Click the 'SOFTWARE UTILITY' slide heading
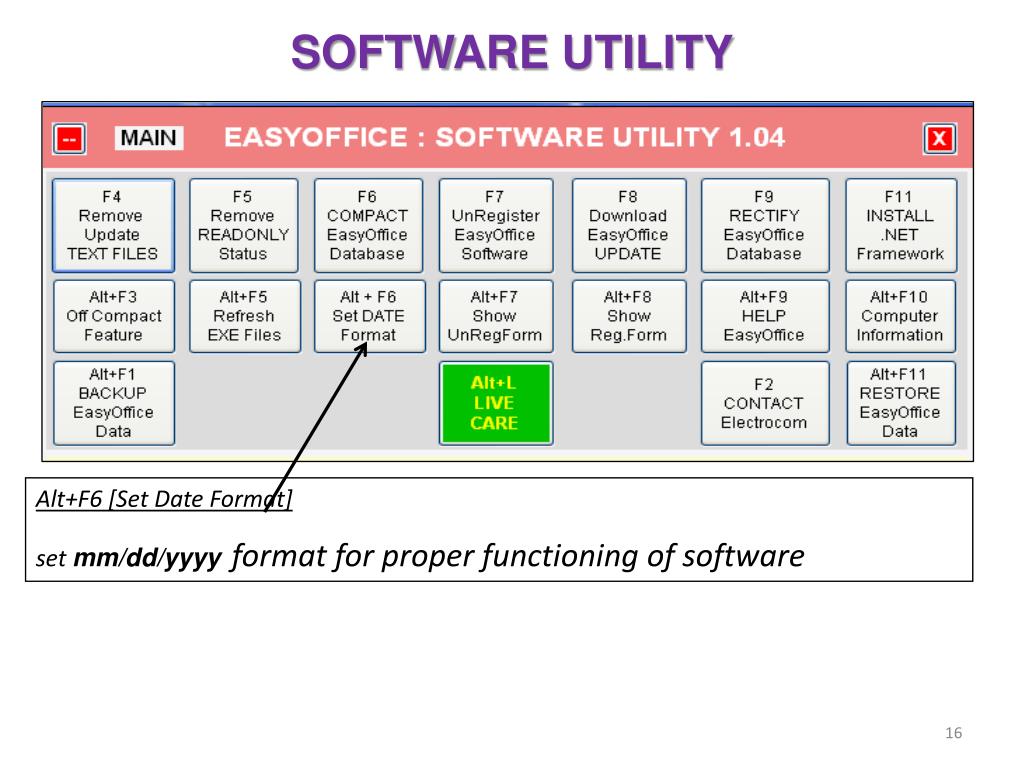This screenshot has width=1024, height=768. (512, 52)
